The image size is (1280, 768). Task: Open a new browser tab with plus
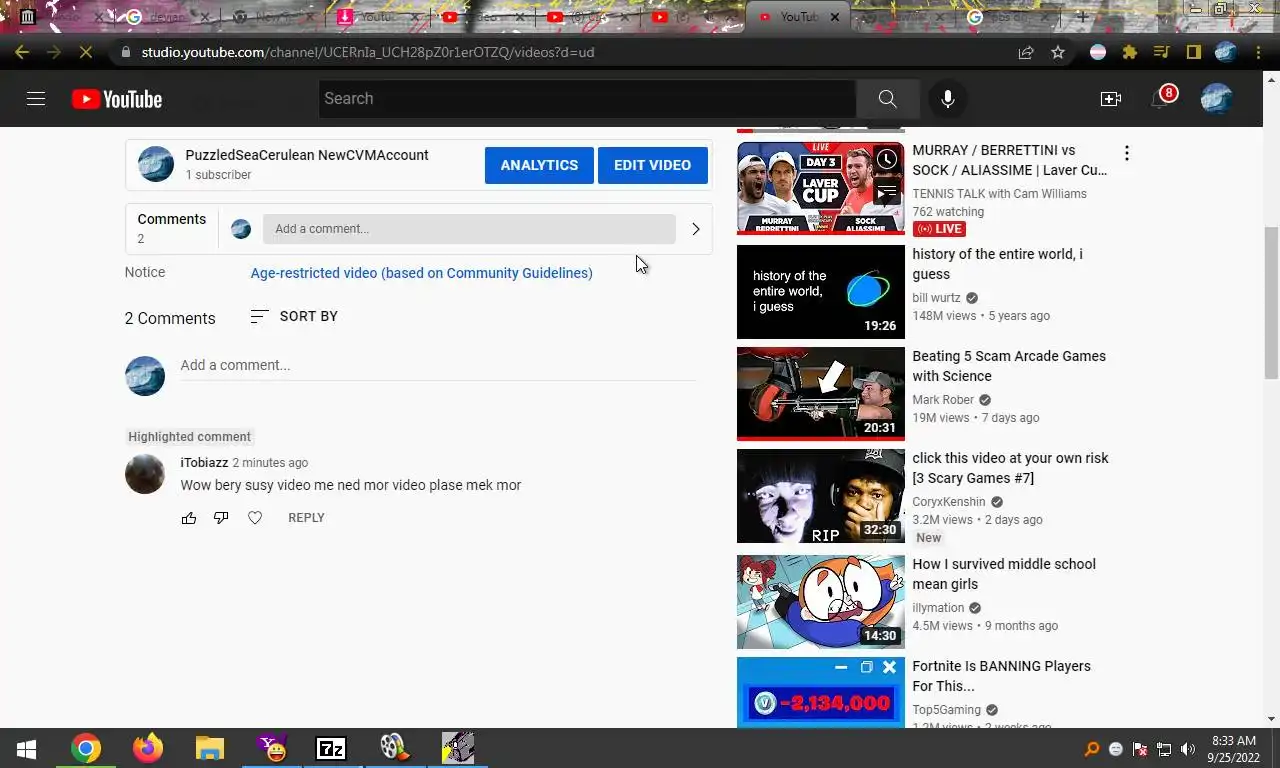(1082, 17)
